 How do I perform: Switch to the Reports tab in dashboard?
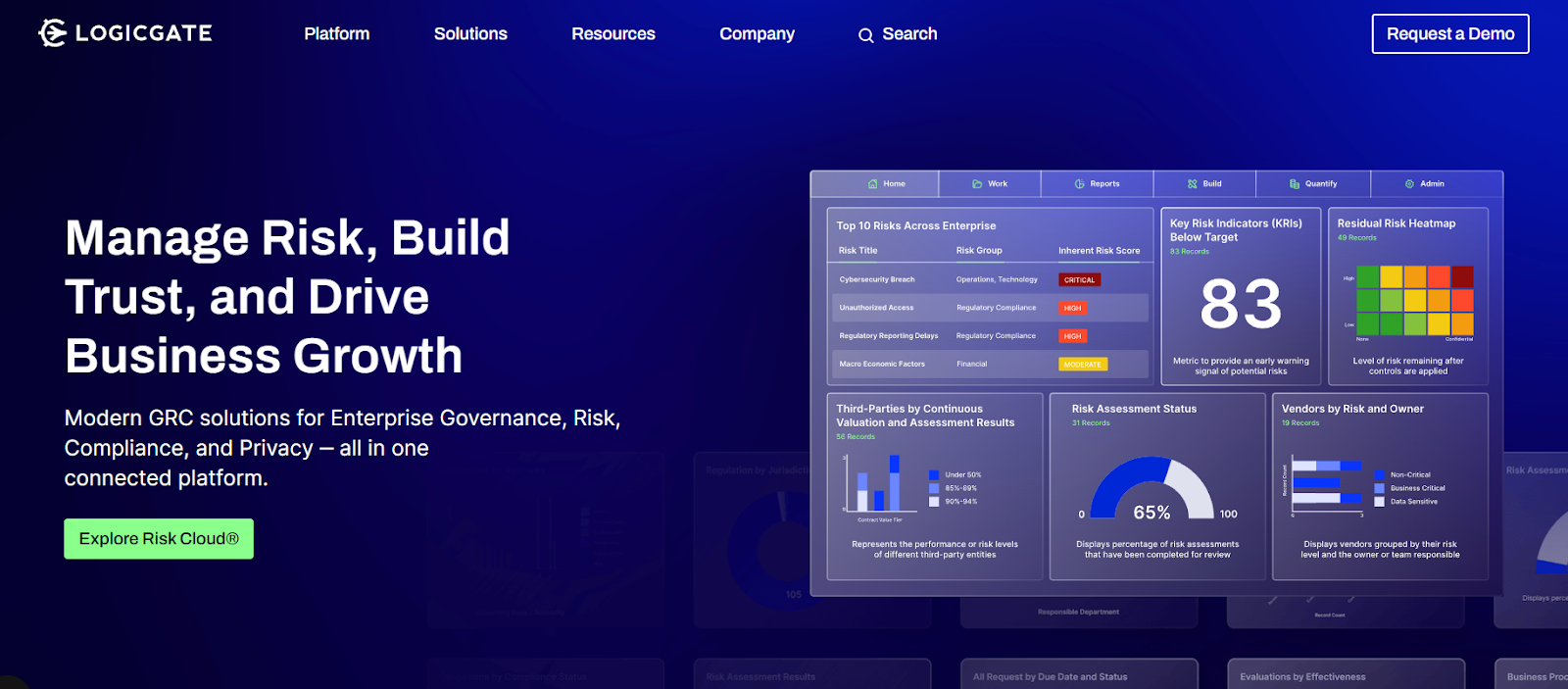(x=1098, y=184)
